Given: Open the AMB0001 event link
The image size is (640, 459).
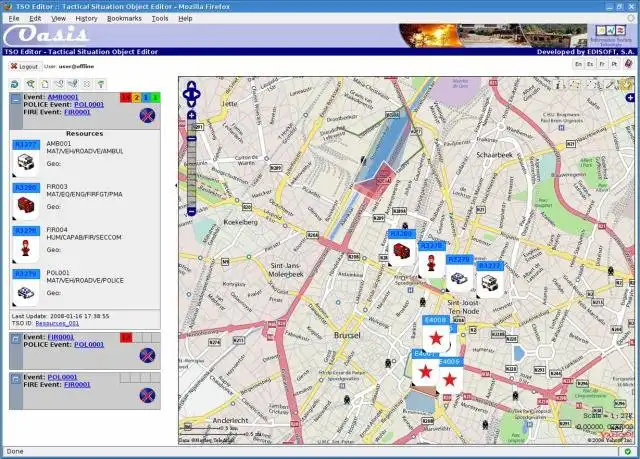Looking at the screenshot, I should [x=63, y=97].
